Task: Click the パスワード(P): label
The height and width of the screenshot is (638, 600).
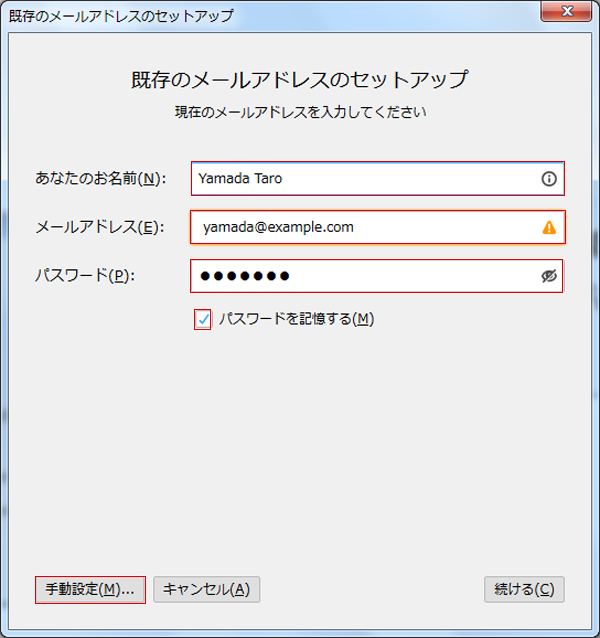Action: click(85, 277)
